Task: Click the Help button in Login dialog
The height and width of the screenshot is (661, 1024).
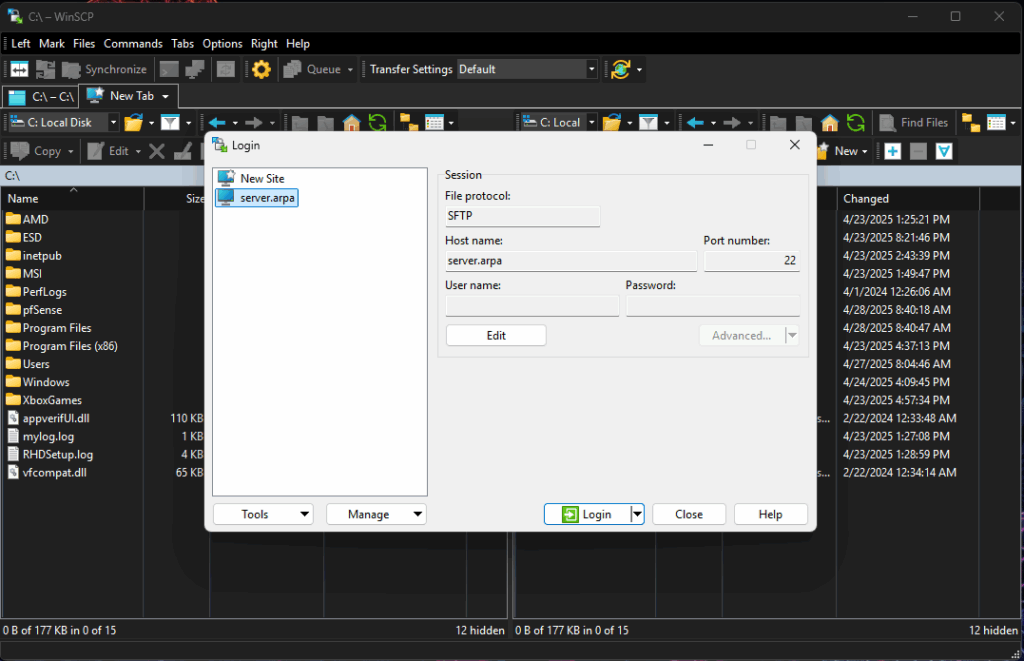Action: click(x=771, y=514)
